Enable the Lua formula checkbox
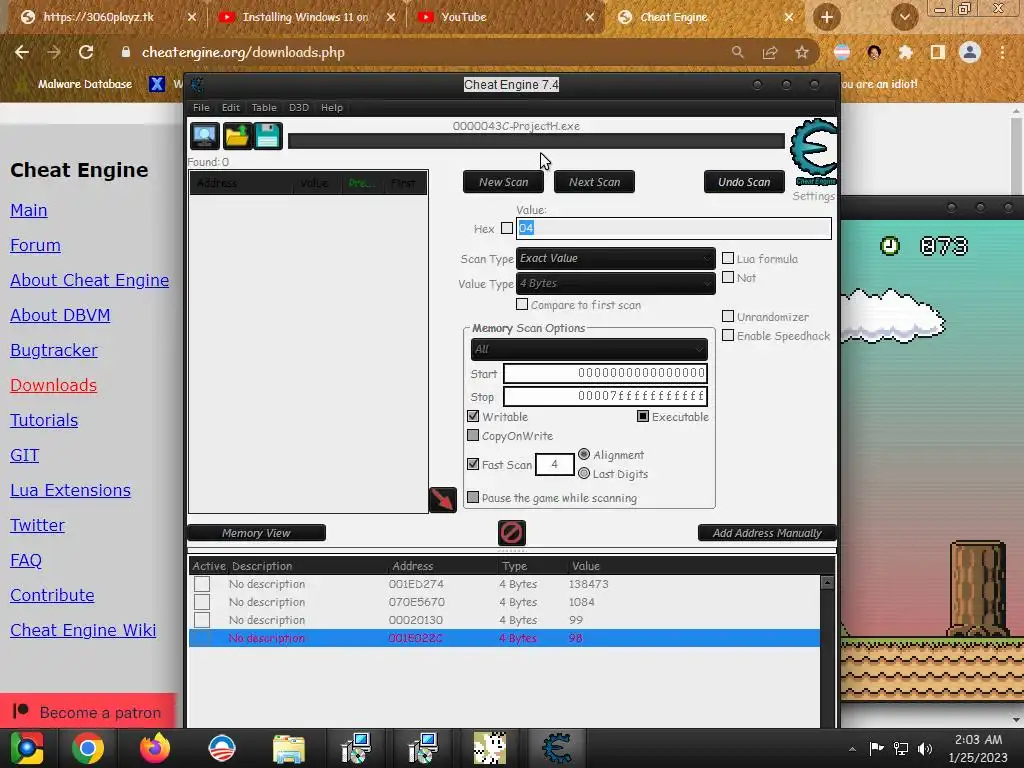This screenshot has width=1024, height=768. tap(728, 258)
